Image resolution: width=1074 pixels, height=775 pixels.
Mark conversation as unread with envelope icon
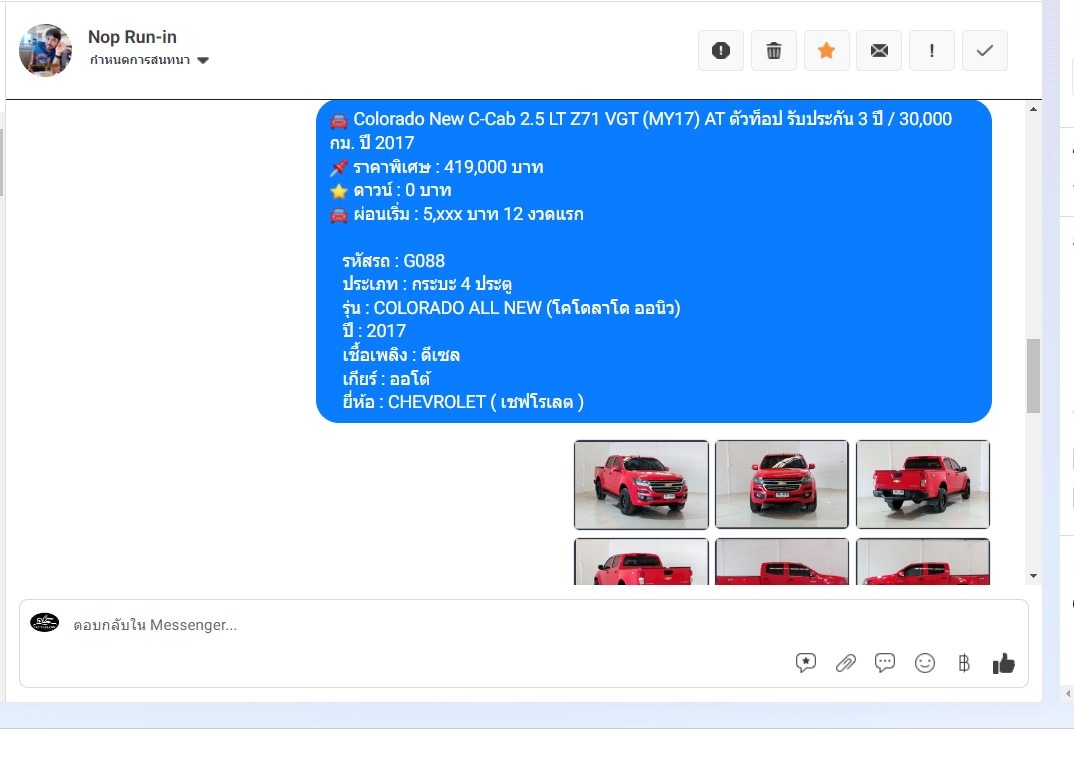879,51
